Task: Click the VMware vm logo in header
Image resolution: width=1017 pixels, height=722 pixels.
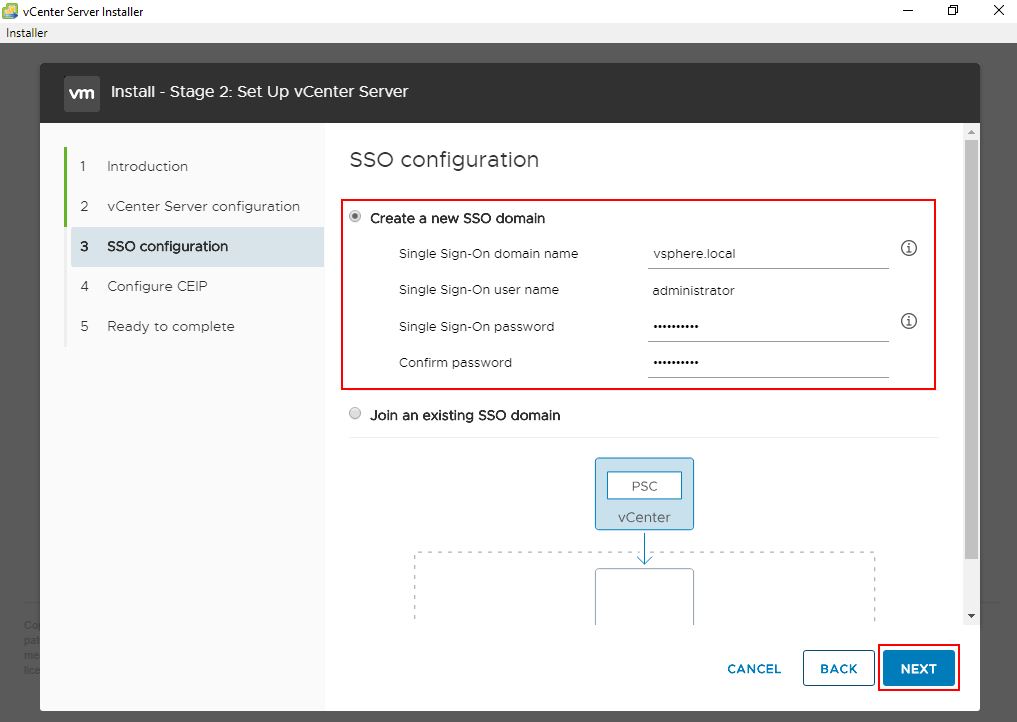Action: (x=82, y=93)
